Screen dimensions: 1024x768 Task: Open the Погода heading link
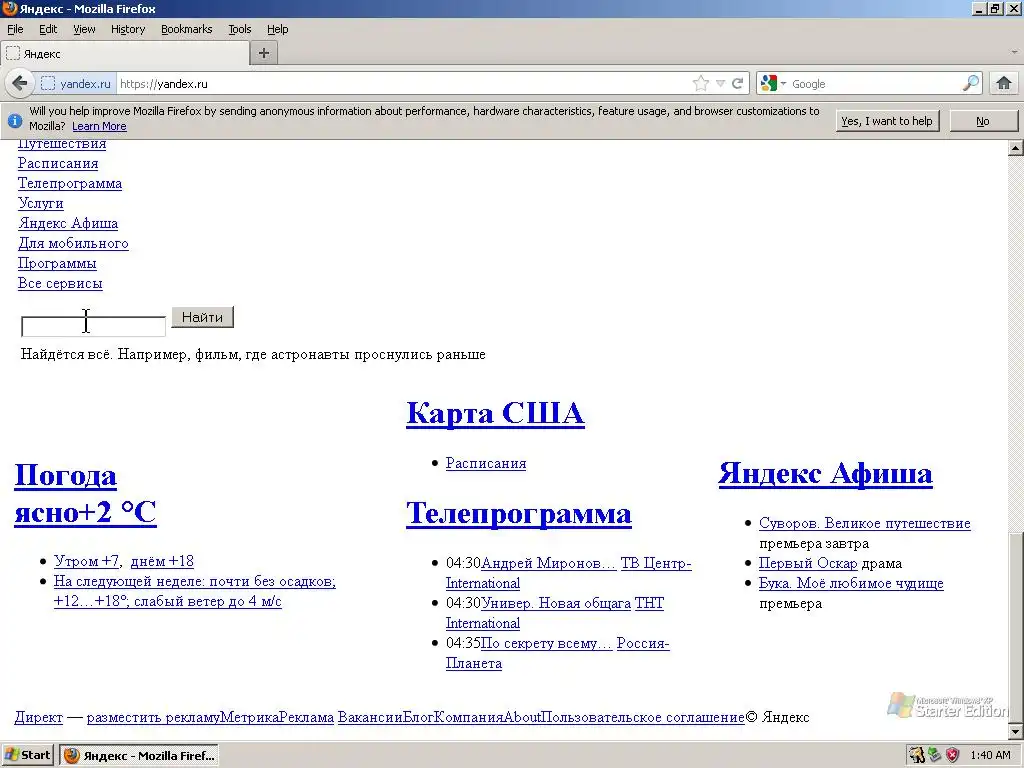click(x=65, y=475)
